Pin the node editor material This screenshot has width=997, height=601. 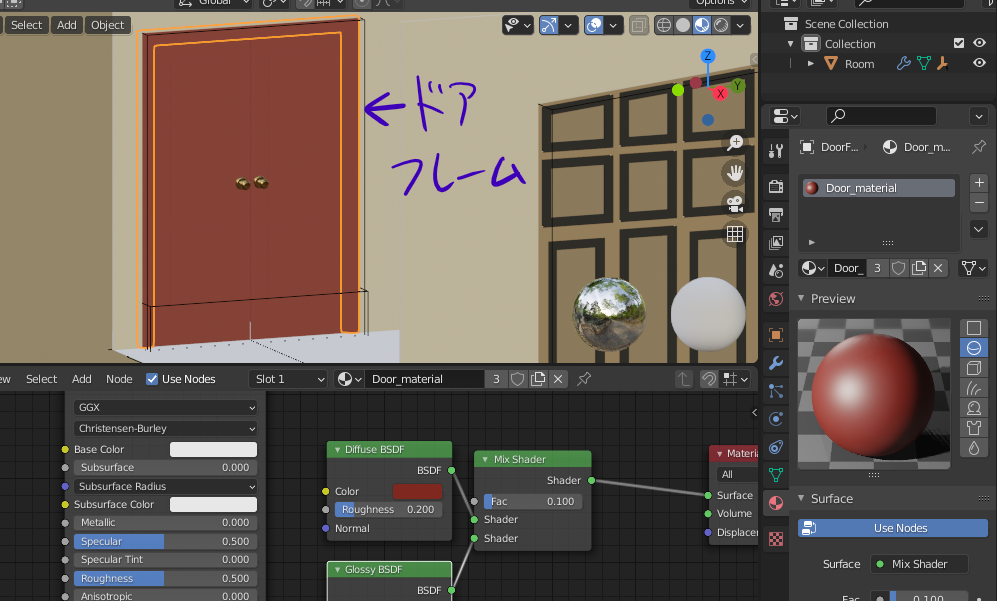pyautogui.click(x=584, y=379)
